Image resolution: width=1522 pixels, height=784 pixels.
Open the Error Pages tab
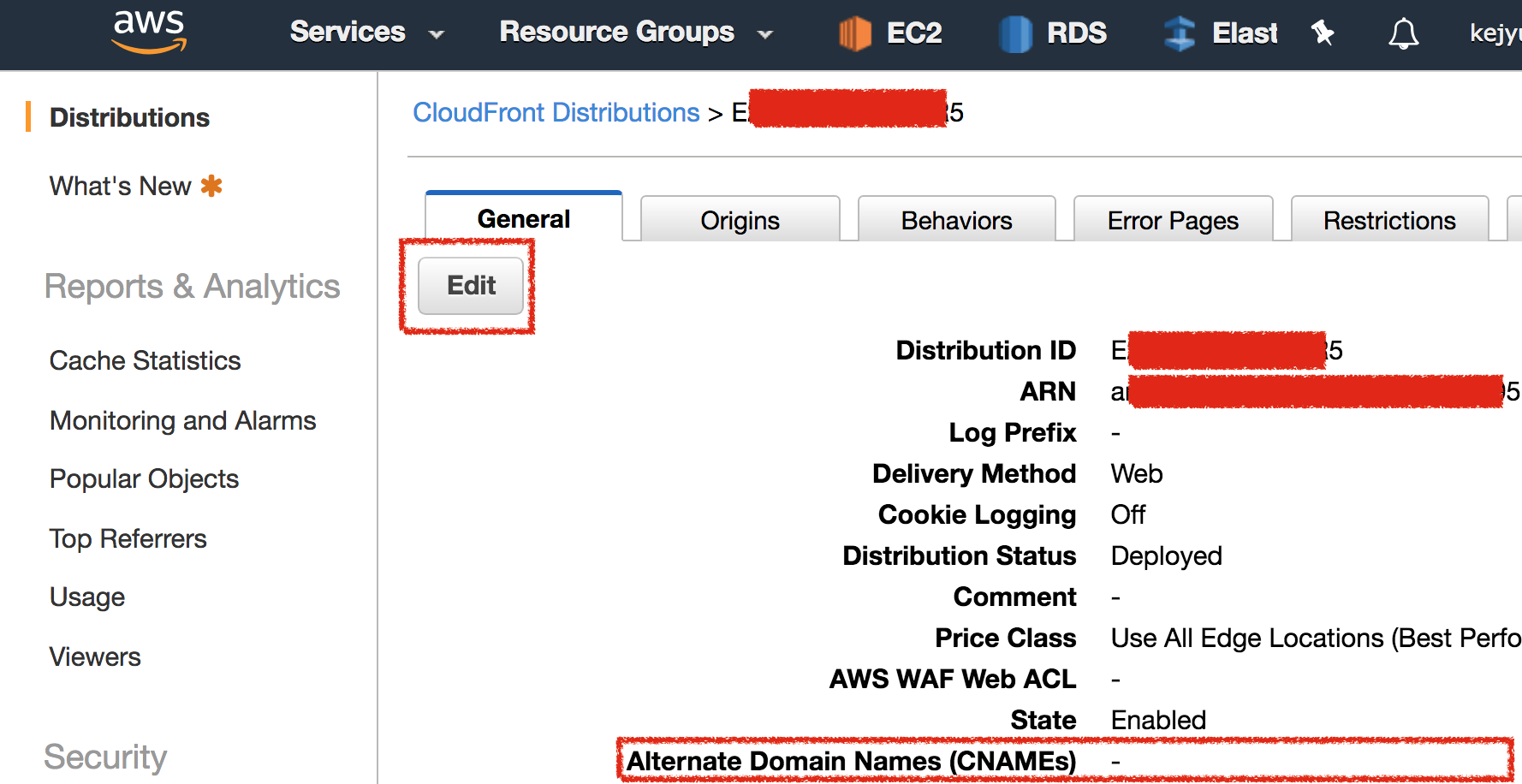[1173, 220]
